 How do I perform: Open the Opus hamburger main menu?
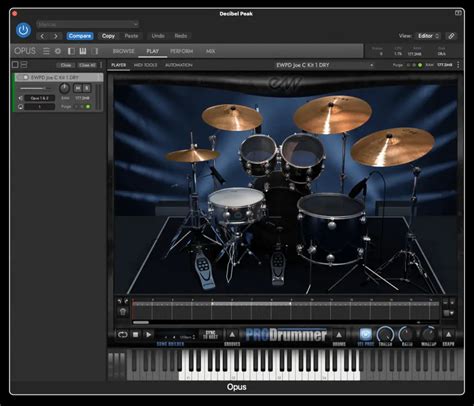(46, 51)
